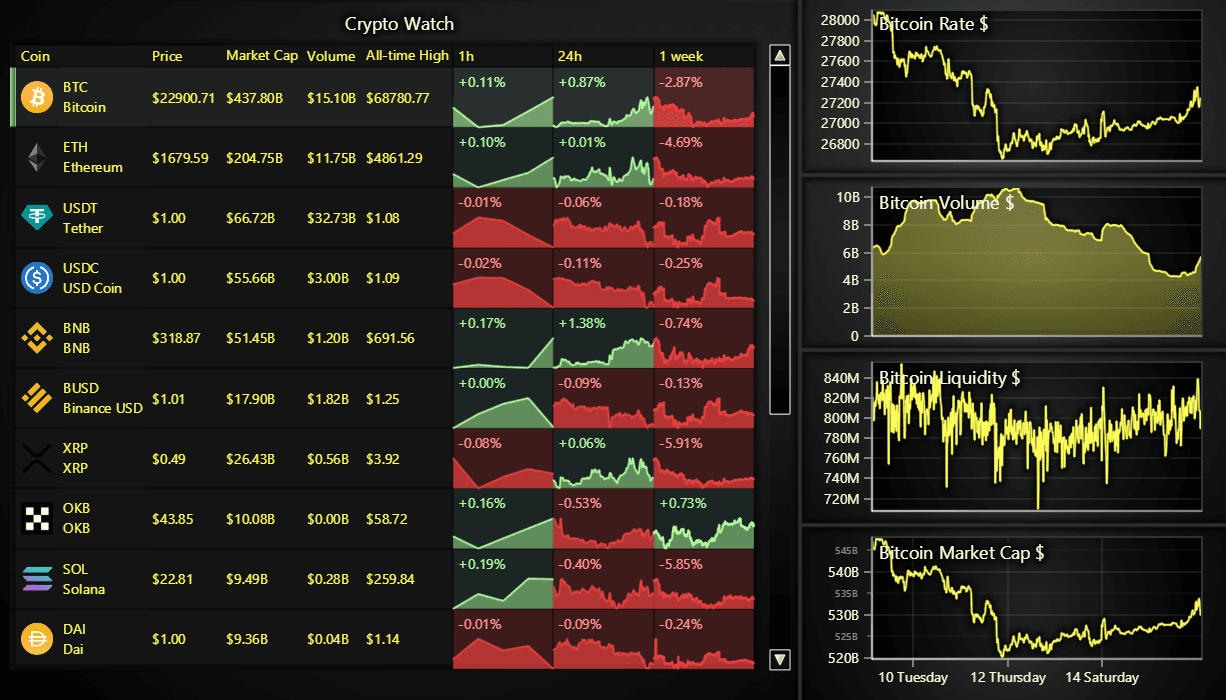Select Binance USD all-time high $1.25
The image size is (1226, 700).
[x=382, y=399]
